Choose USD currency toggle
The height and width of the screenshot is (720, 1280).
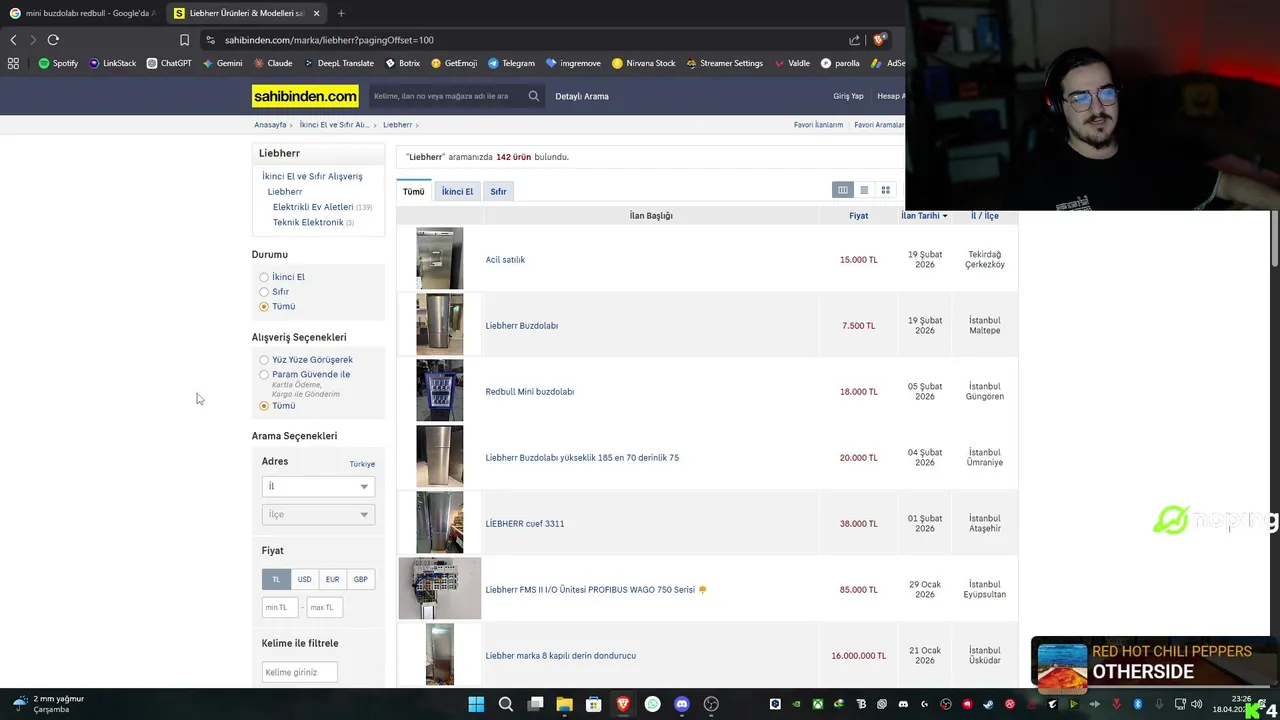click(x=304, y=579)
